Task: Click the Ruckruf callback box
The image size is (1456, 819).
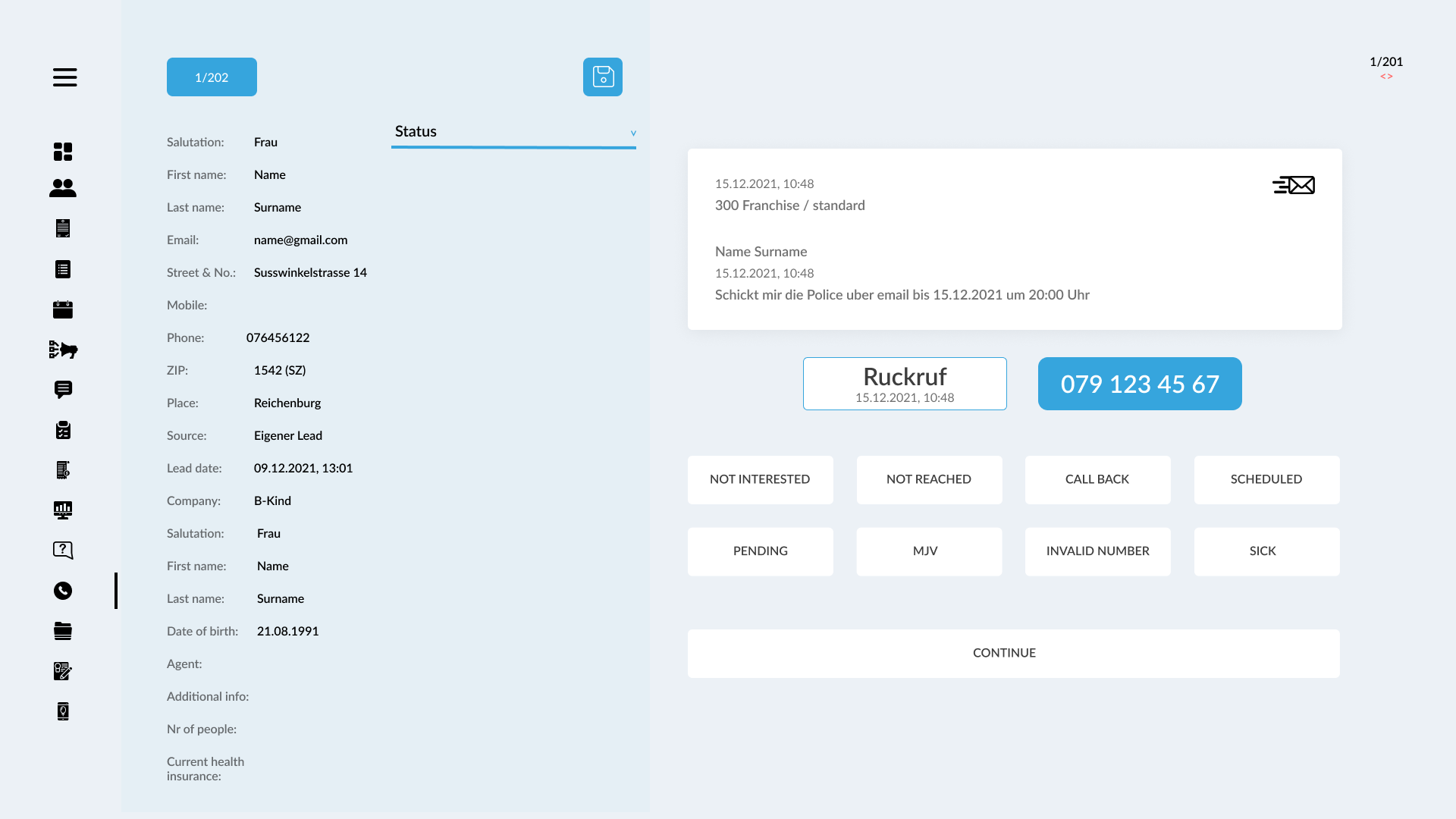Action: (905, 384)
